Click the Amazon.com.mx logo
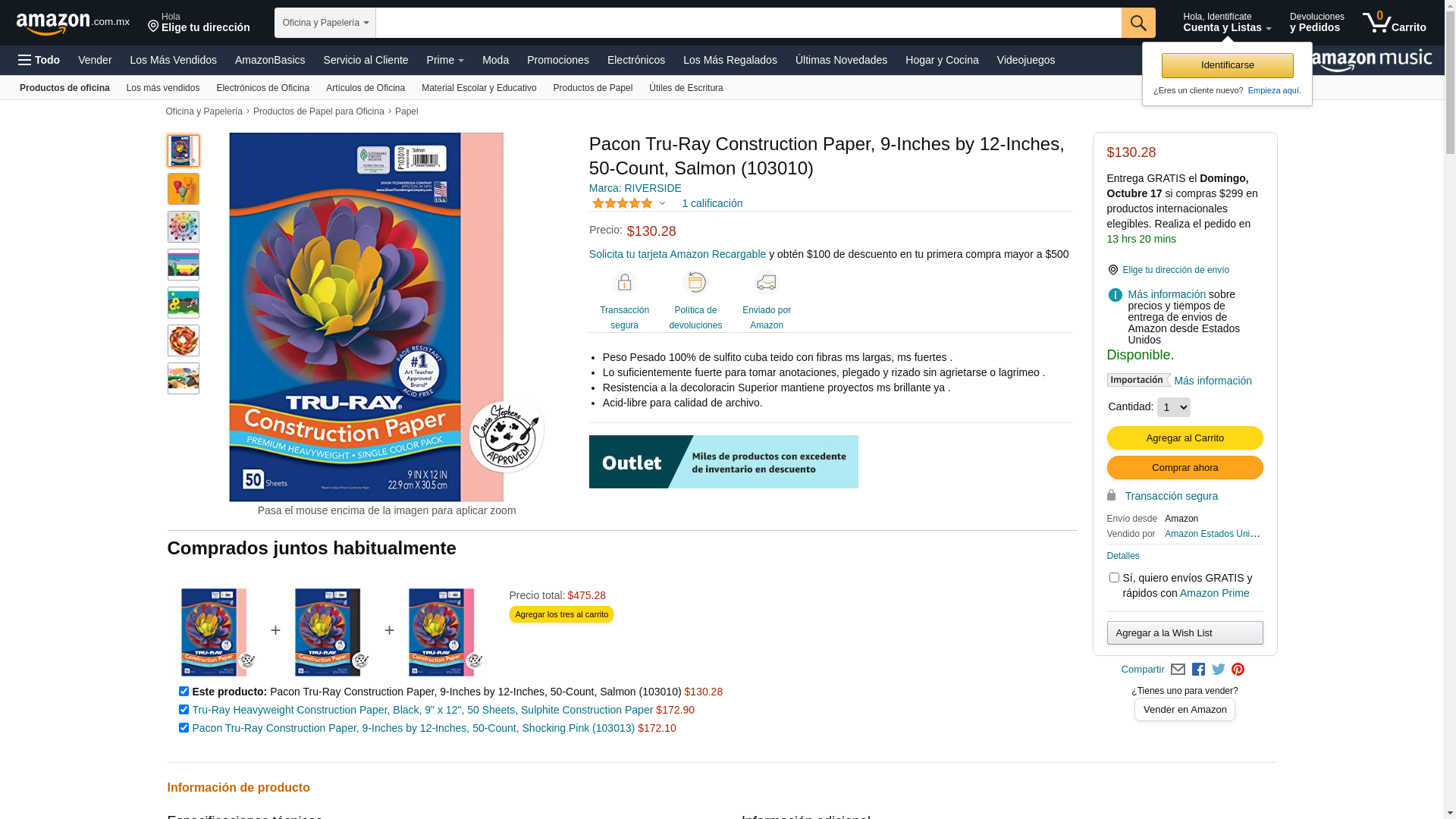Screen dimensions: 1456x819 pyautogui.click(x=73, y=24)
